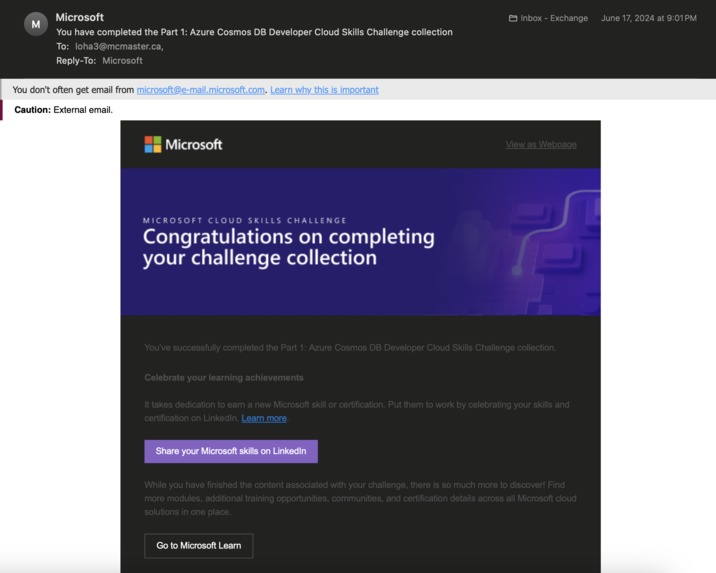
Task: Click the Inbox folder icon in header
Action: tap(513, 18)
